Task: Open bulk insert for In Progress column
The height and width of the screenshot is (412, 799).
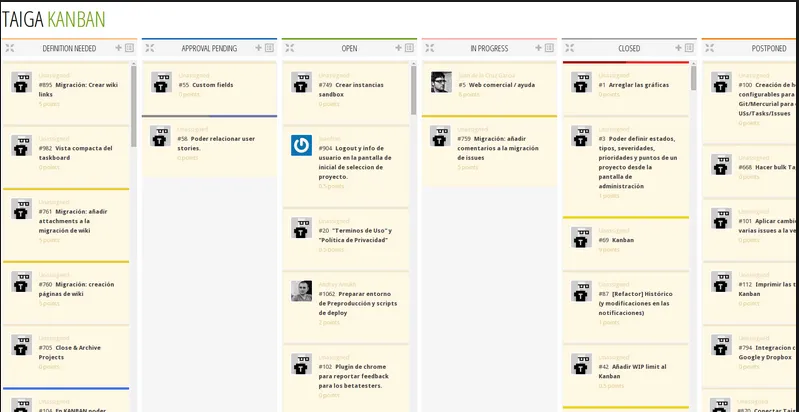Action: (x=549, y=48)
